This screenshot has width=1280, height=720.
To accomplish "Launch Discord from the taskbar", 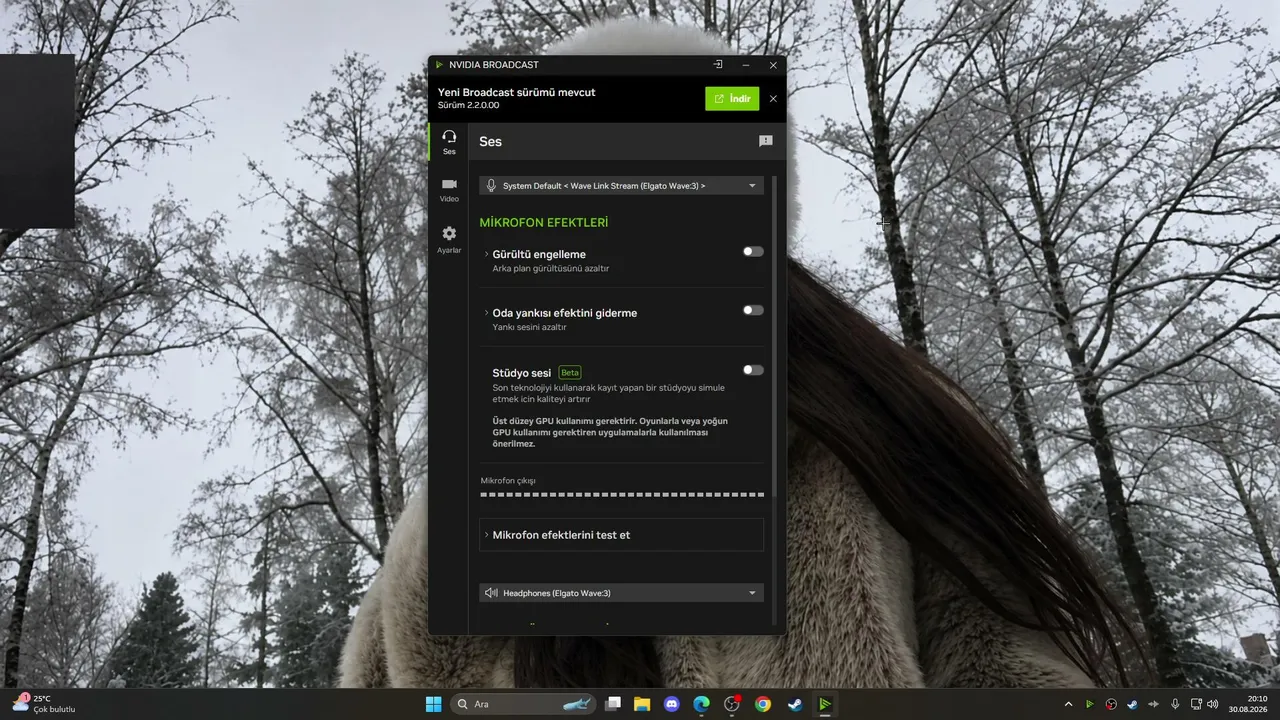I will tap(672, 704).
